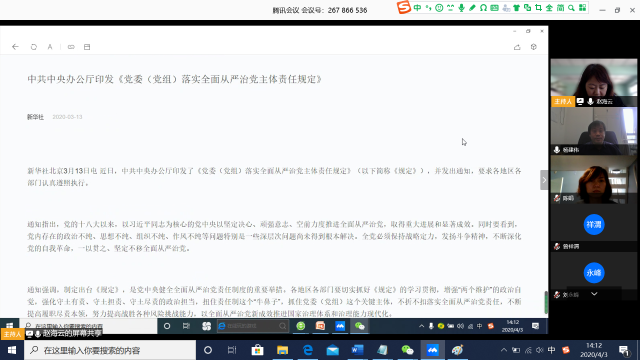Open Sogou skin shirt icon
Image resolution: width=640 pixels, height=360 pixels.
pyautogui.click(x=516, y=8)
